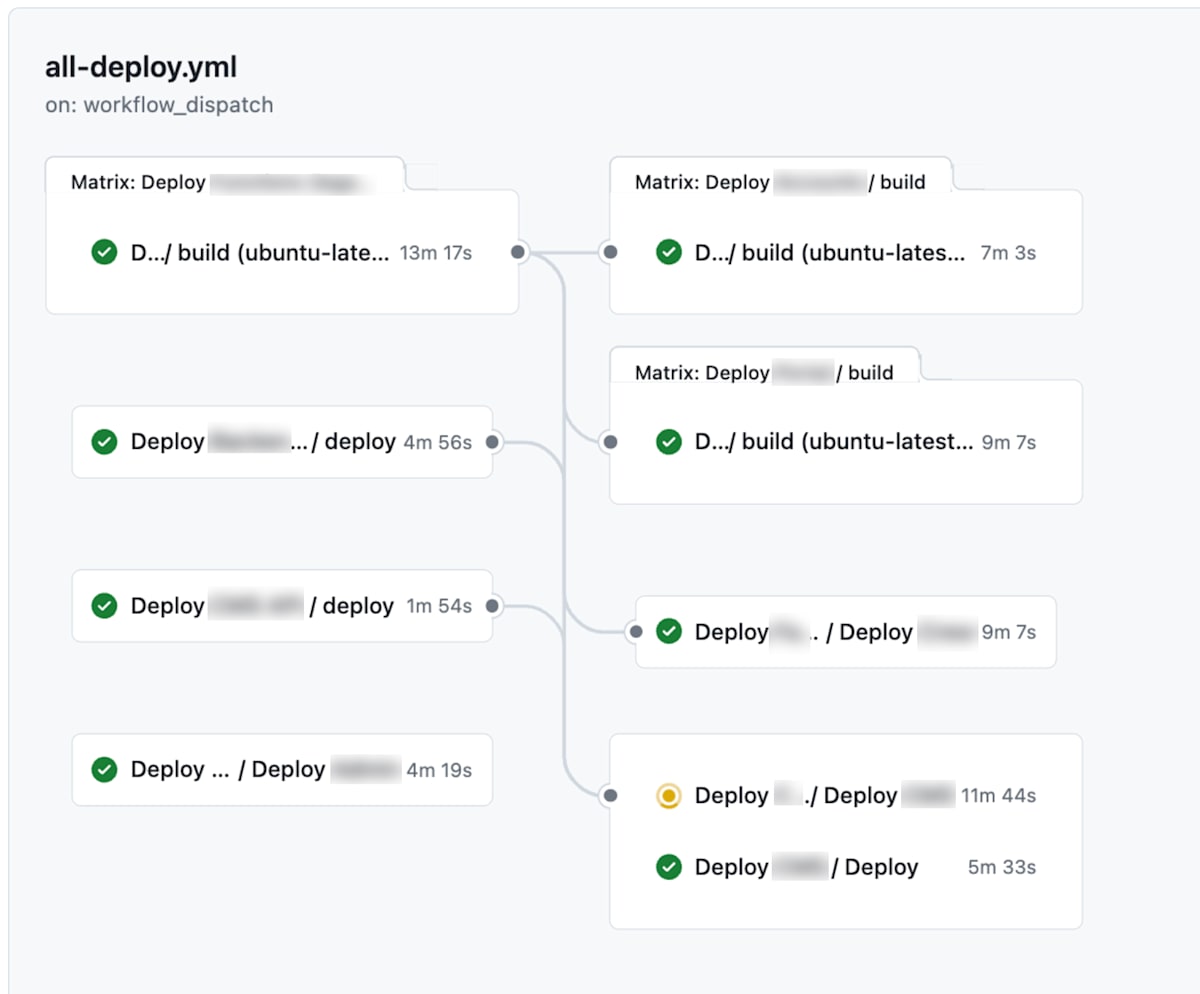Click the 7m 3s duration text
Viewport: 1200px width, 994px height.
pyautogui.click(x=1008, y=253)
